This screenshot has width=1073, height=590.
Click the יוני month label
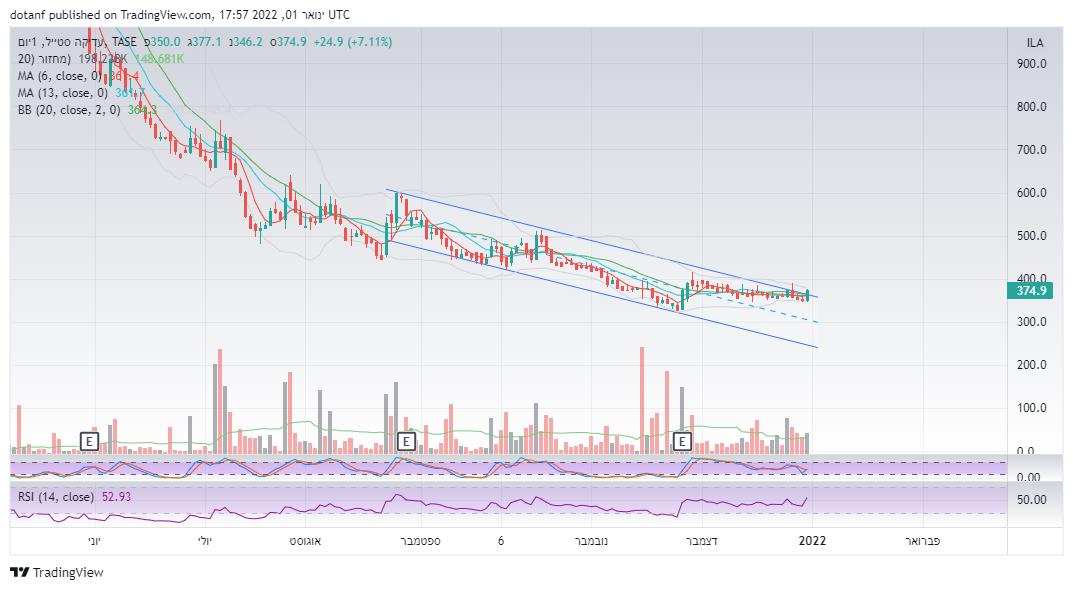point(94,541)
